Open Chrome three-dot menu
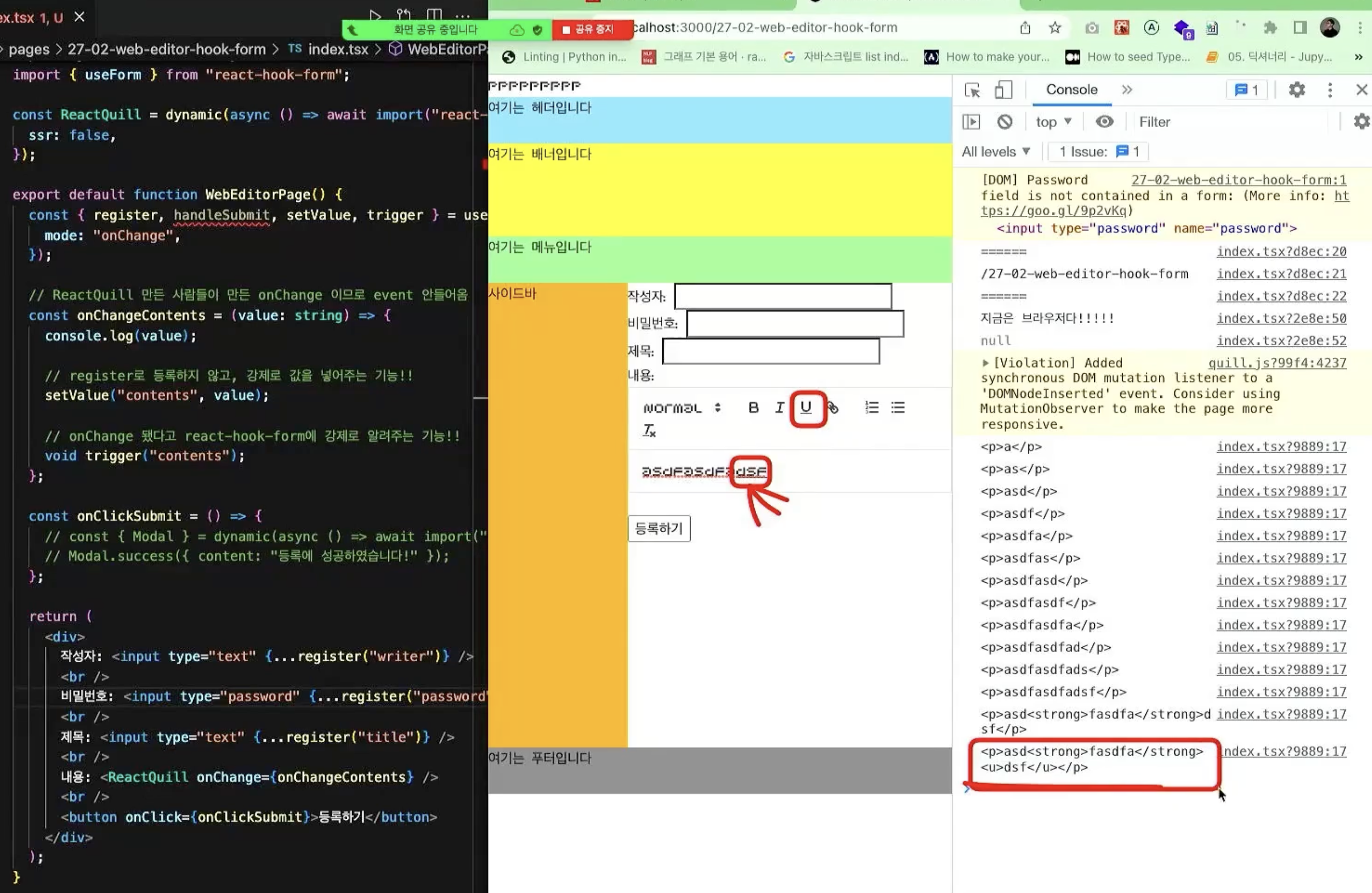Viewport: 1372px width, 893px height. click(x=1360, y=28)
